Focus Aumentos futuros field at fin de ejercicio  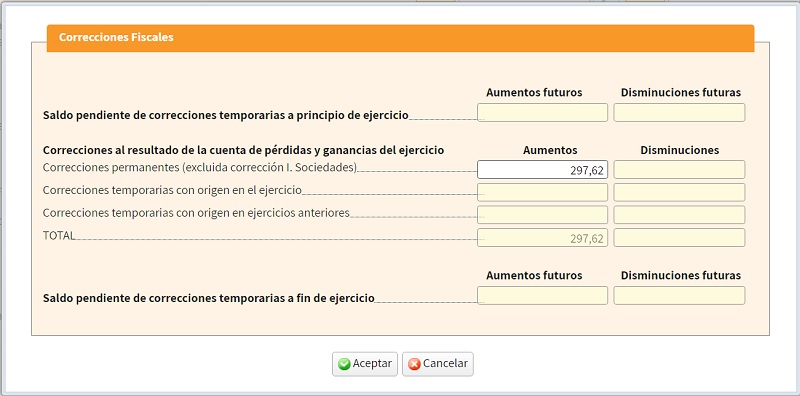click(542, 295)
